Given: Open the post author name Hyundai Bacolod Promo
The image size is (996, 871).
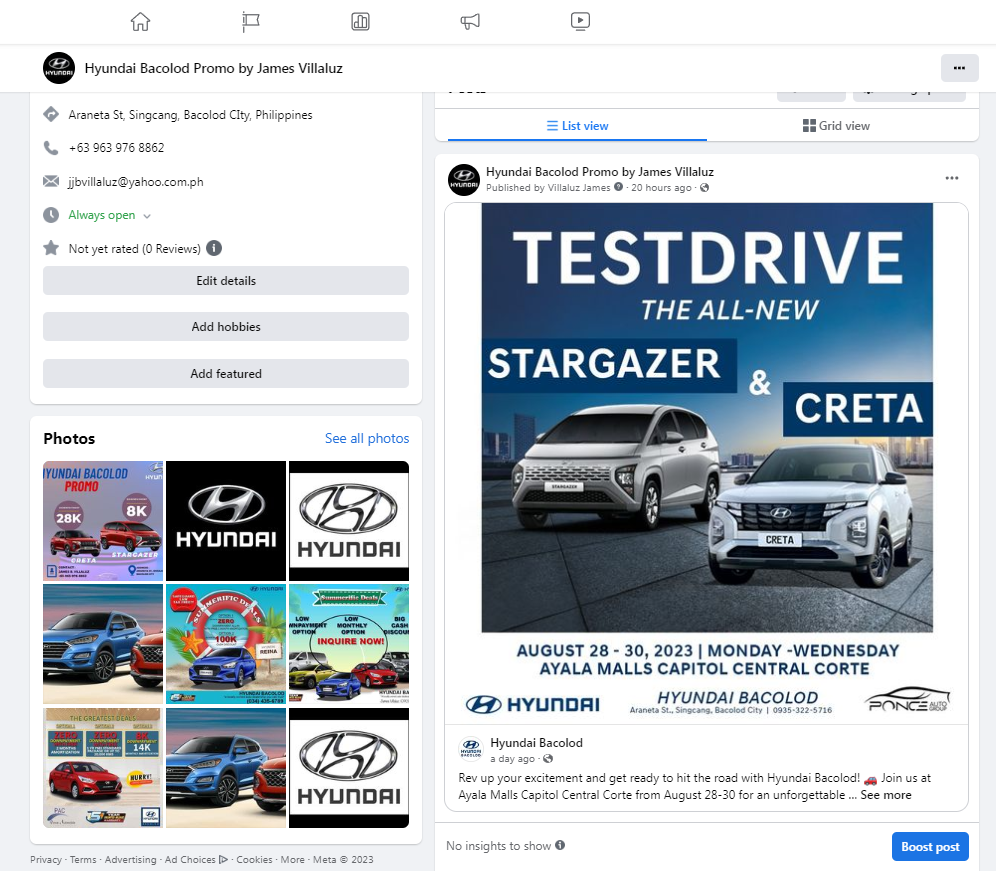Looking at the screenshot, I should point(600,172).
